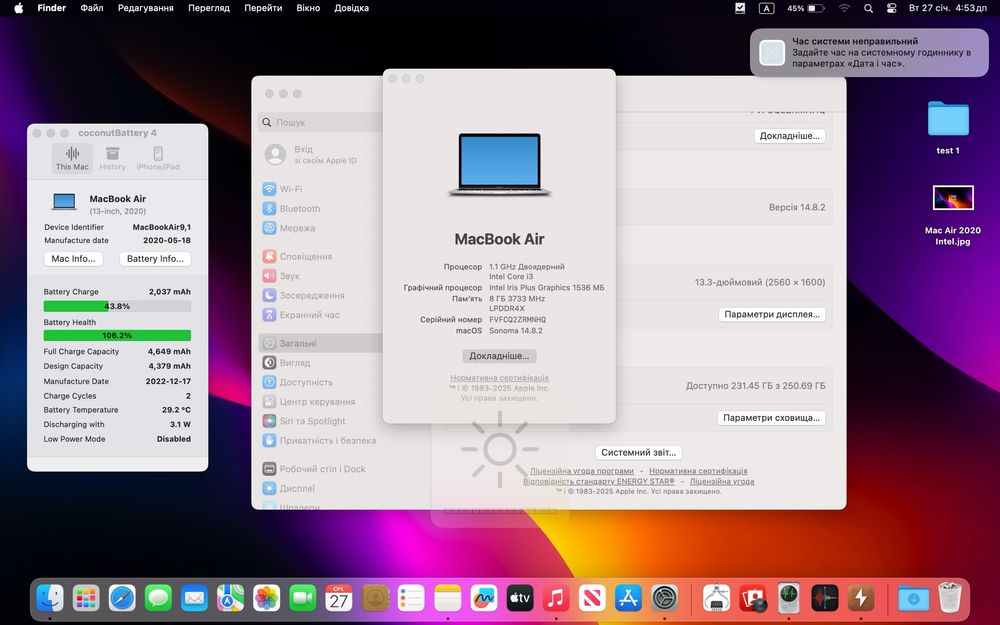Click the Battery Charge 43.8% bar
This screenshot has height=625, width=1000.
117,306
